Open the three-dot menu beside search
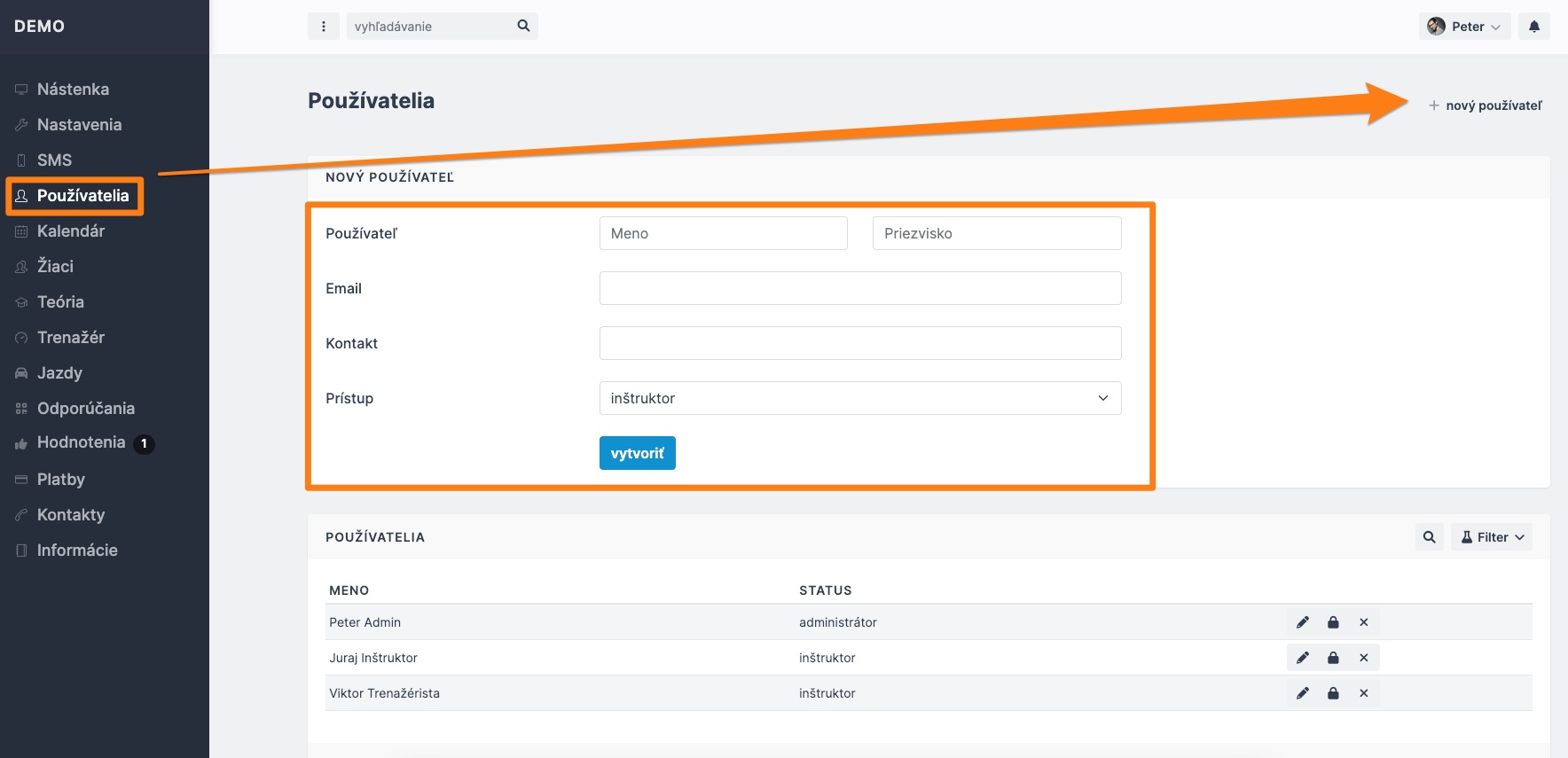Screen dimensions: 1568x758 (x=324, y=27)
